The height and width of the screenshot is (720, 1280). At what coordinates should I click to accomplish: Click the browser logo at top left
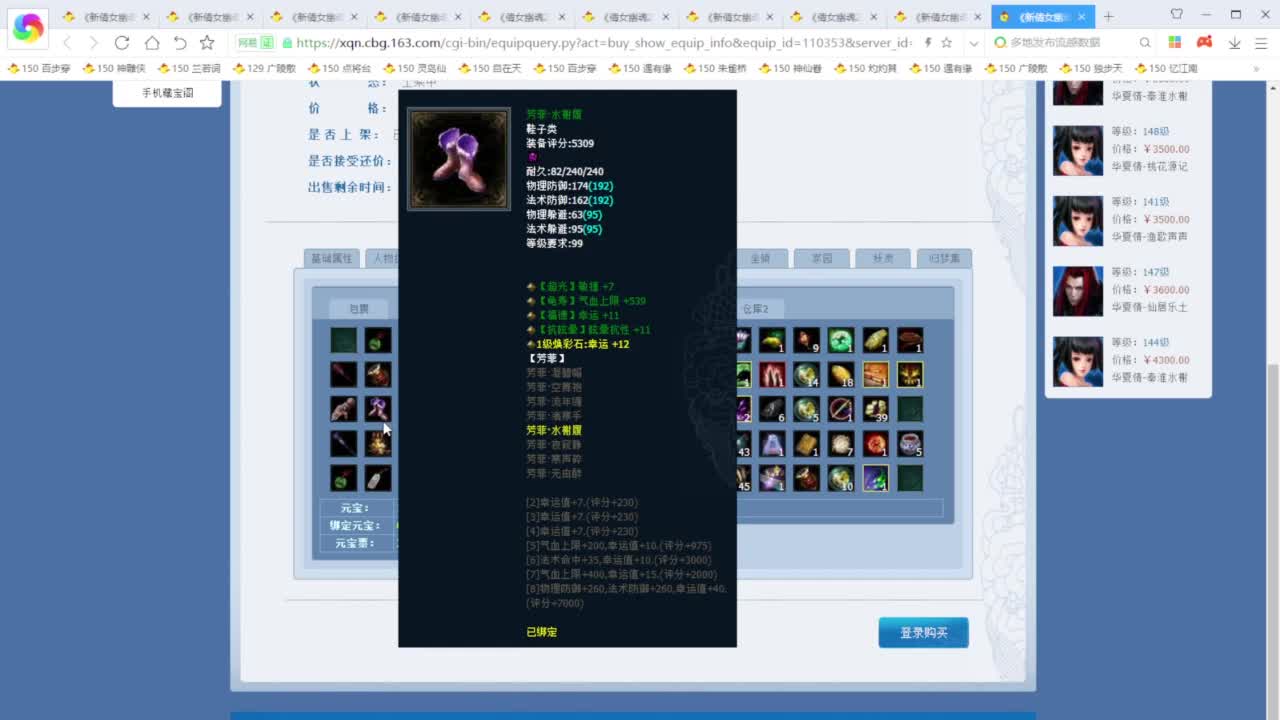[x=28, y=28]
